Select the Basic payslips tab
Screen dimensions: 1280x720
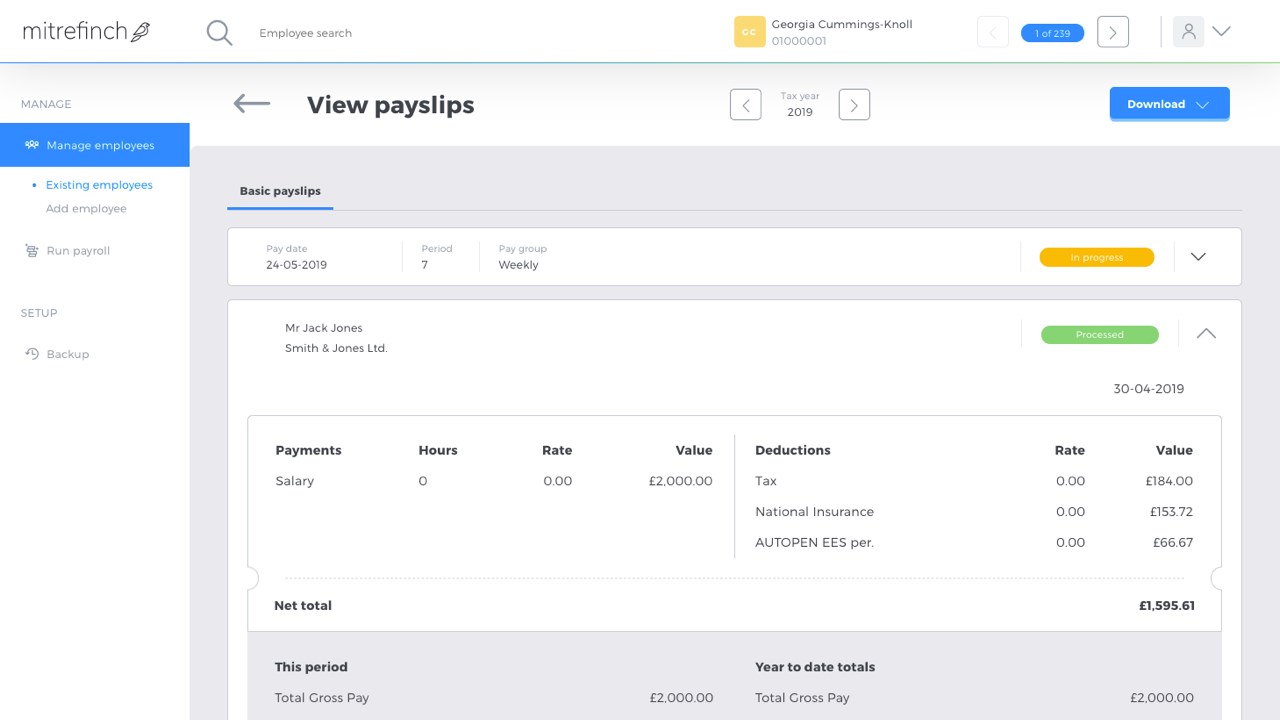280,191
